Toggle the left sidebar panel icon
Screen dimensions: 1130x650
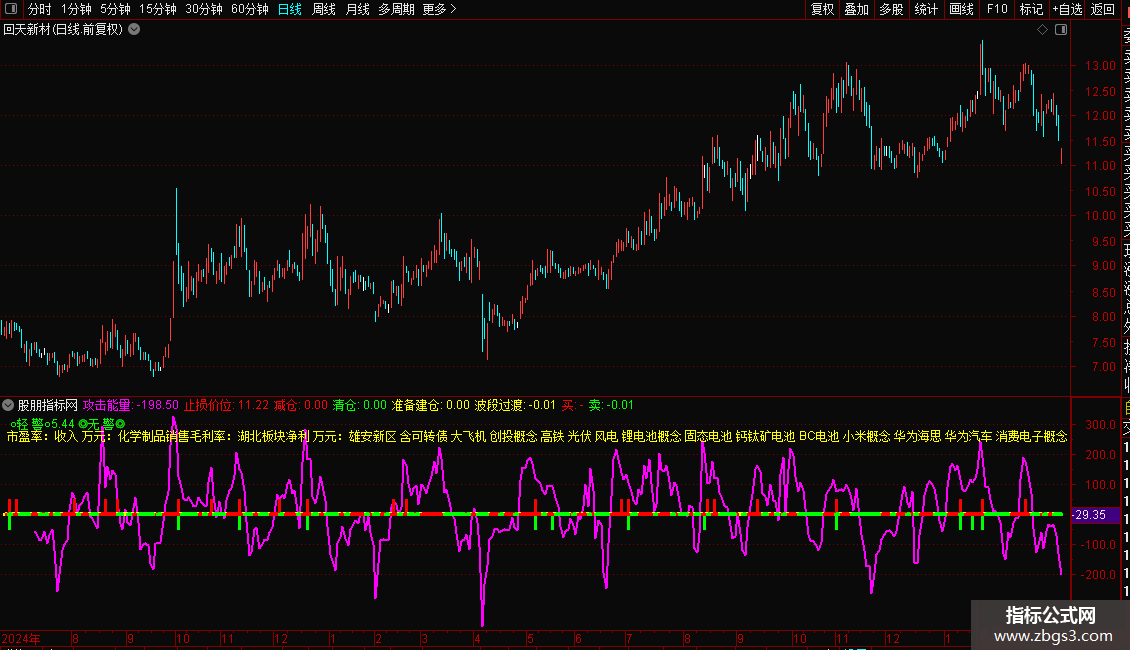click(x=12, y=9)
